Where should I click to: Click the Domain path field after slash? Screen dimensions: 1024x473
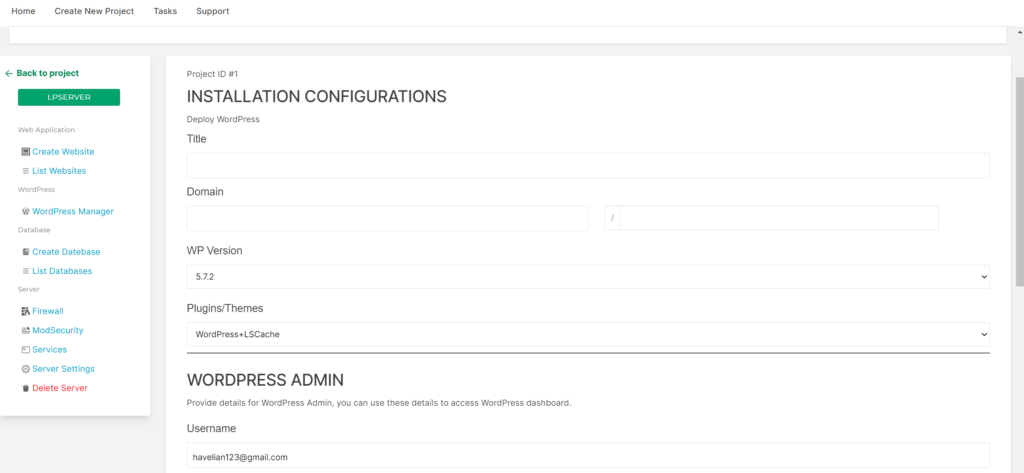(x=779, y=218)
